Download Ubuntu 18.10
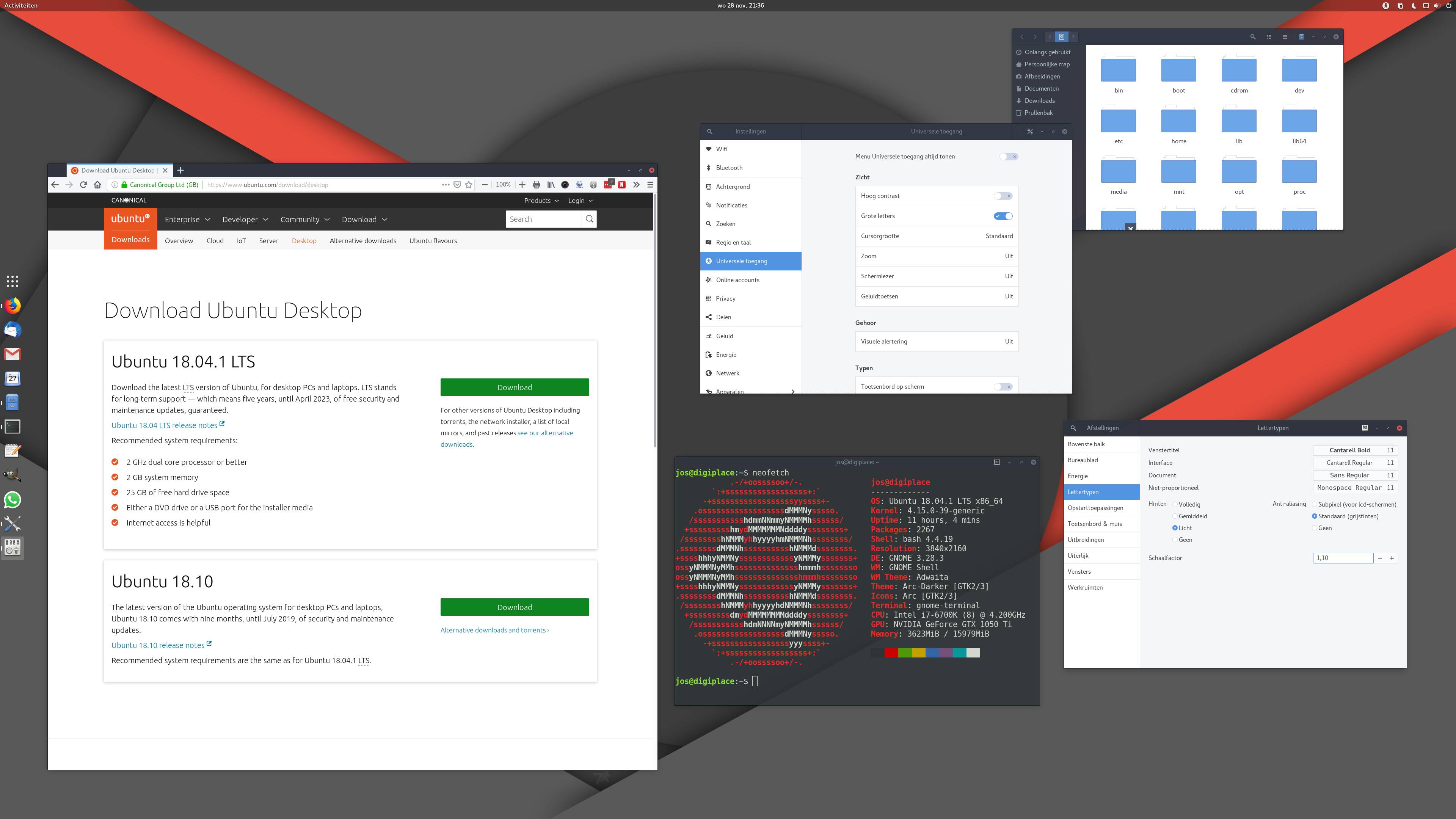Image resolution: width=1456 pixels, height=819 pixels. click(x=515, y=607)
